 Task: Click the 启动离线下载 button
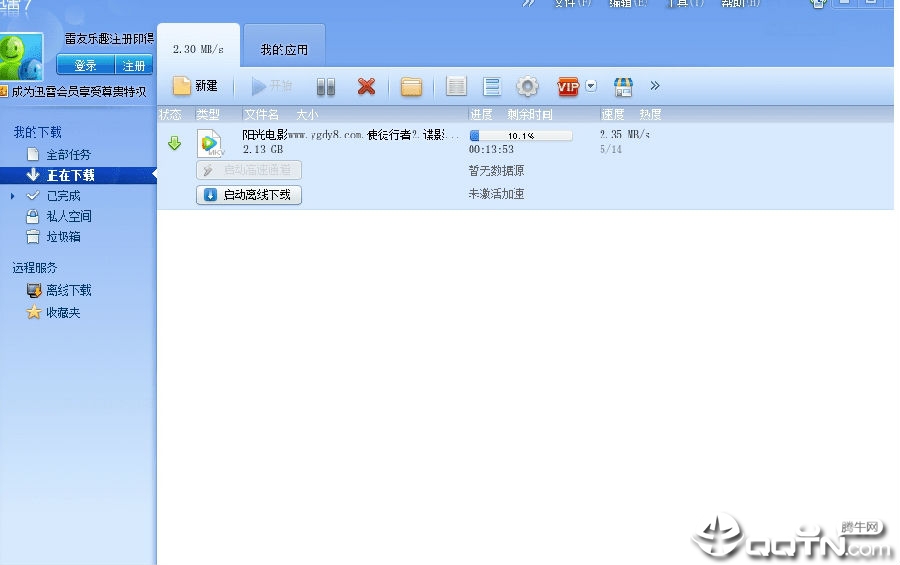tap(249, 195)
